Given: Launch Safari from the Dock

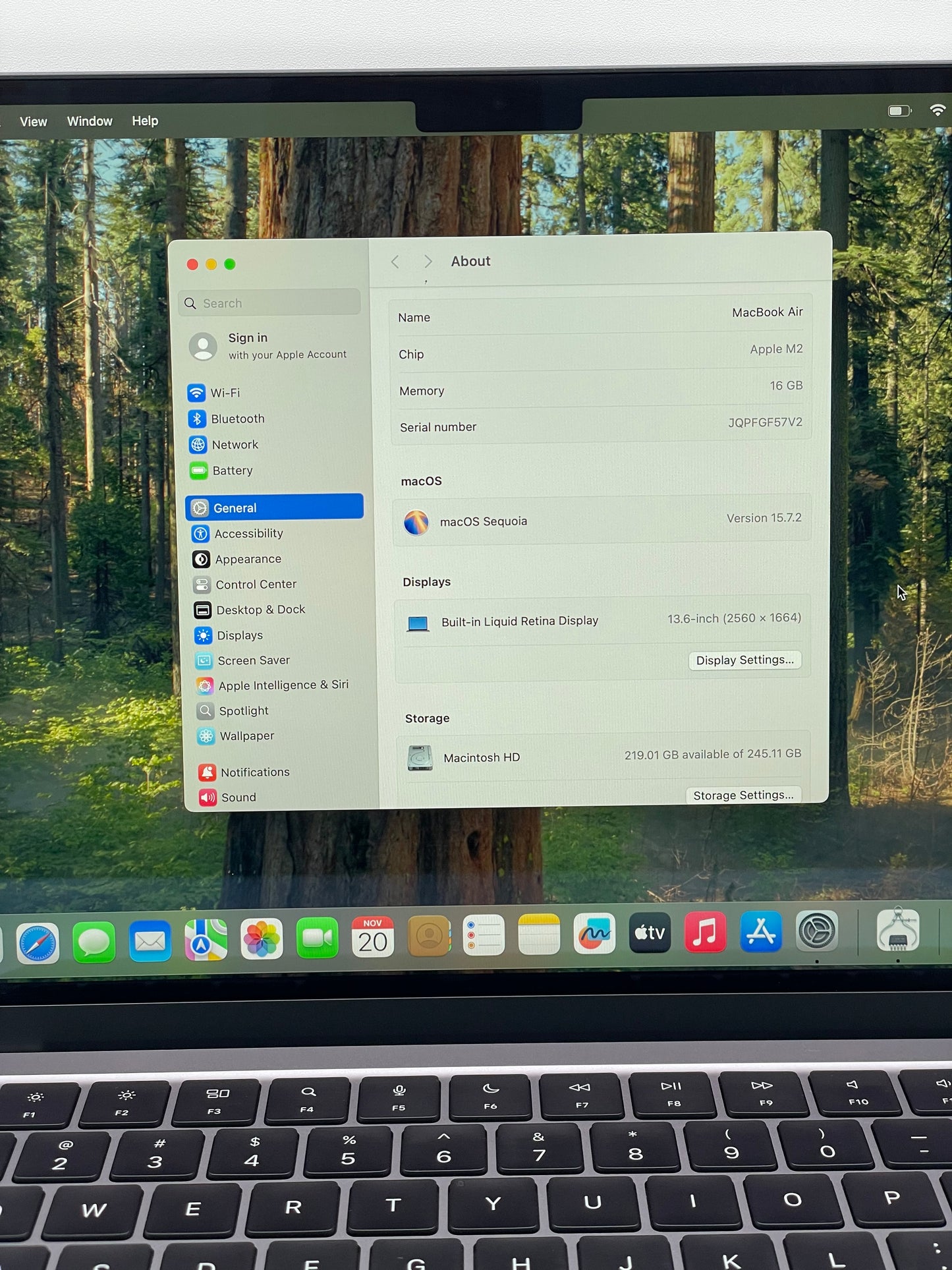Looking at the screenshot, I should click(x=38, y=944).
